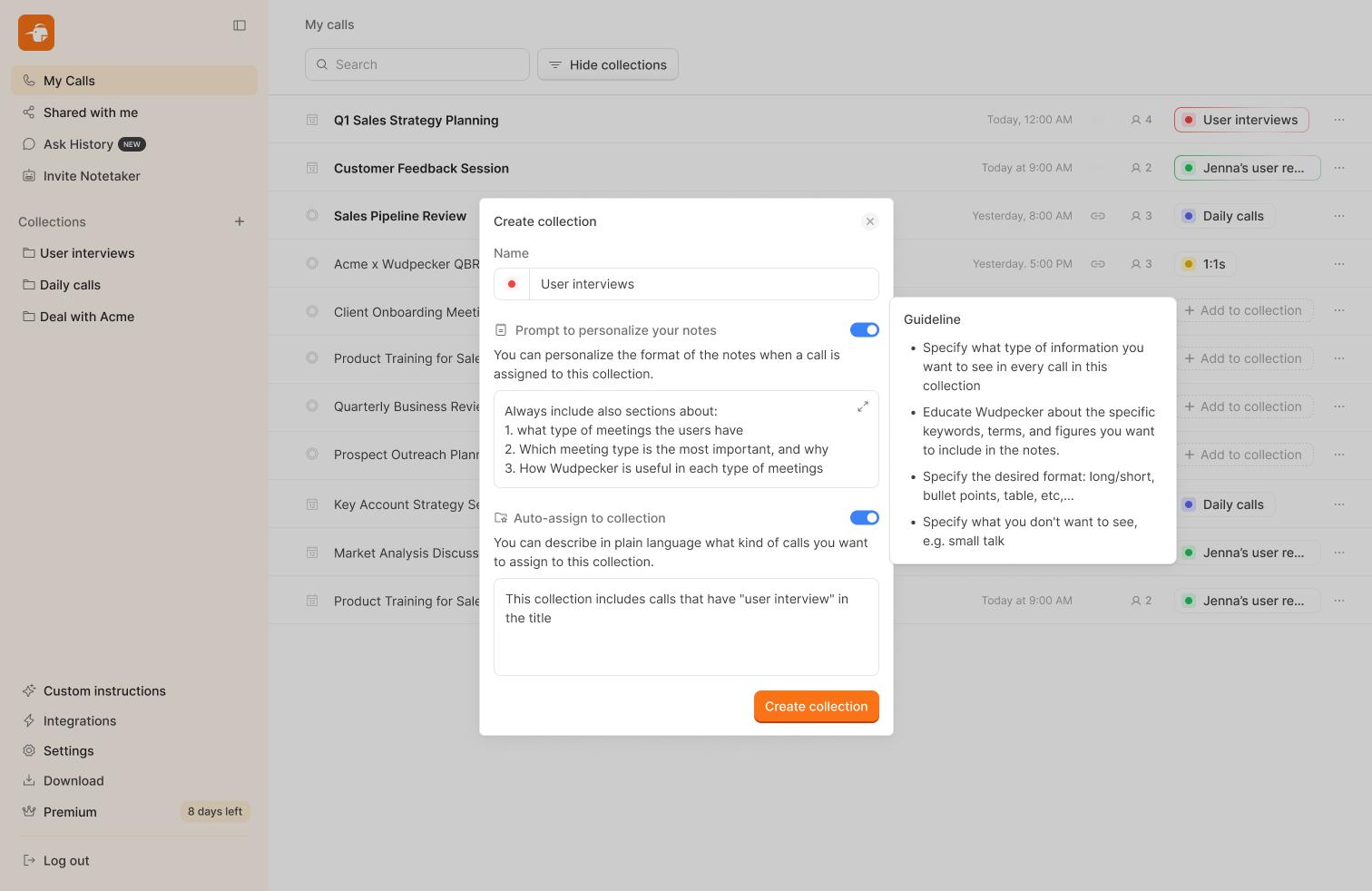Open three-dot menu for Q1 Sales Strategy Planning
This screenshot has width=1372, height=891.
tap(1338, 120)
